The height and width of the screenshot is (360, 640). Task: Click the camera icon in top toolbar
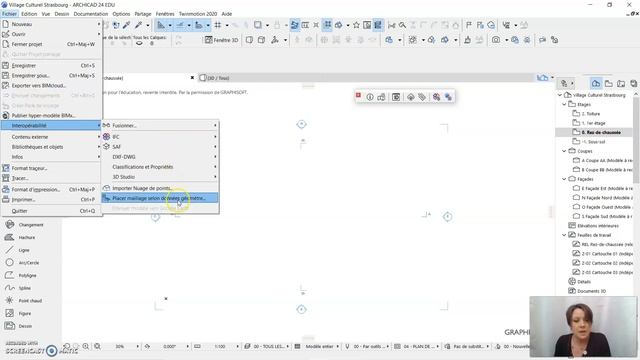(x=496, y=40)
